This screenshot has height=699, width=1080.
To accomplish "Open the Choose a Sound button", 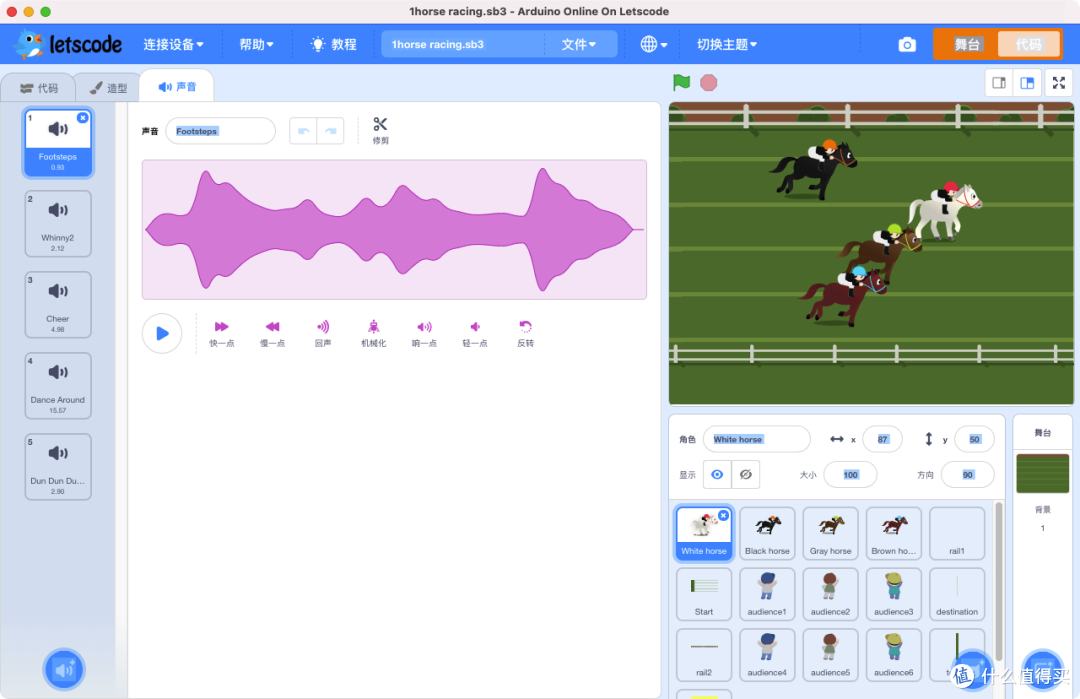I will 64,669.
